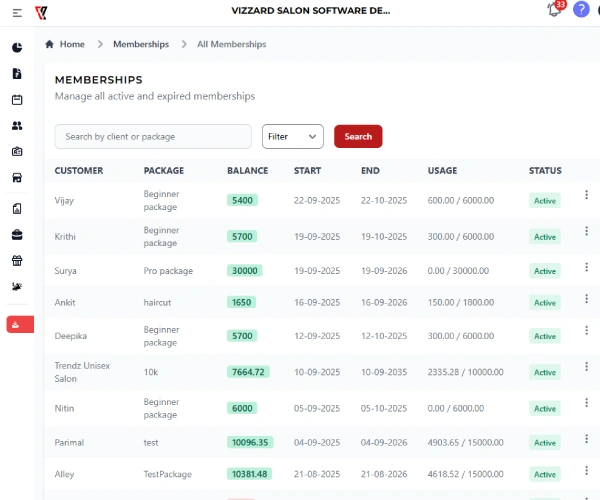Open the notifications bell with 33 badge
This screenshot has width=600, height=500.
tap(555, 10)
